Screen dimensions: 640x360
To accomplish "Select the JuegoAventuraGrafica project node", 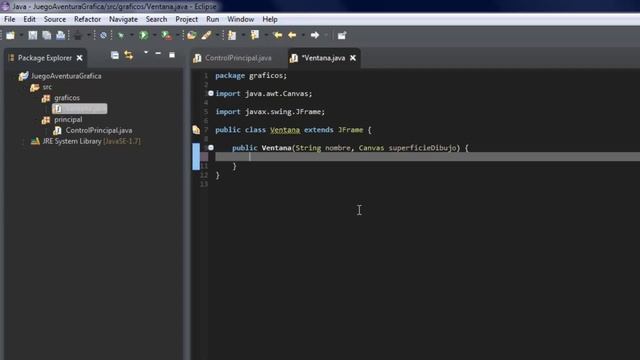I will 66,76.
